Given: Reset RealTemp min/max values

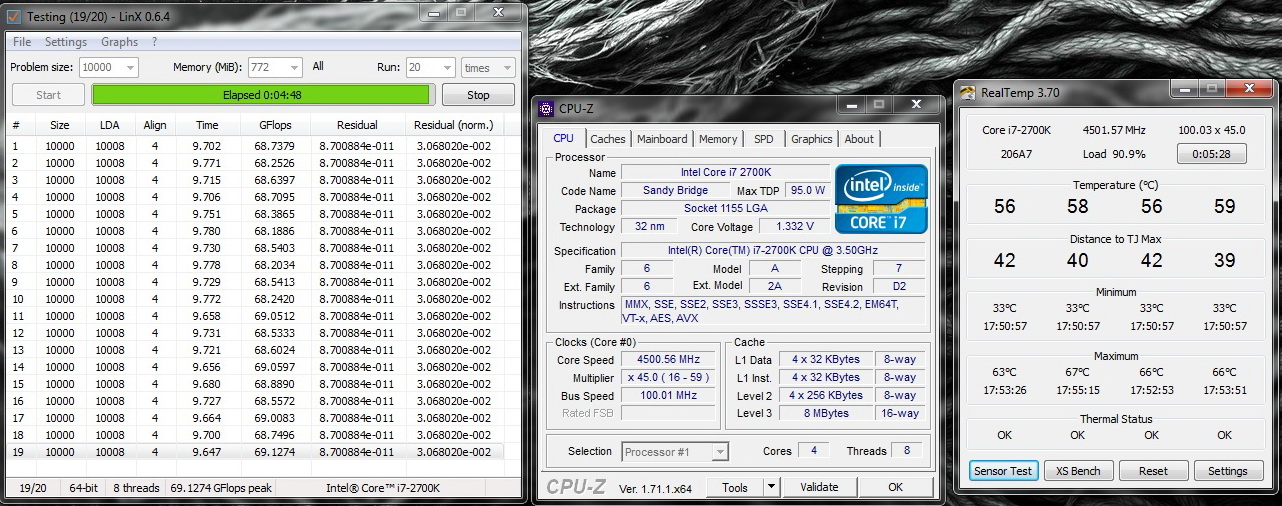Looking at the screenshot, I should (1153, 471).
